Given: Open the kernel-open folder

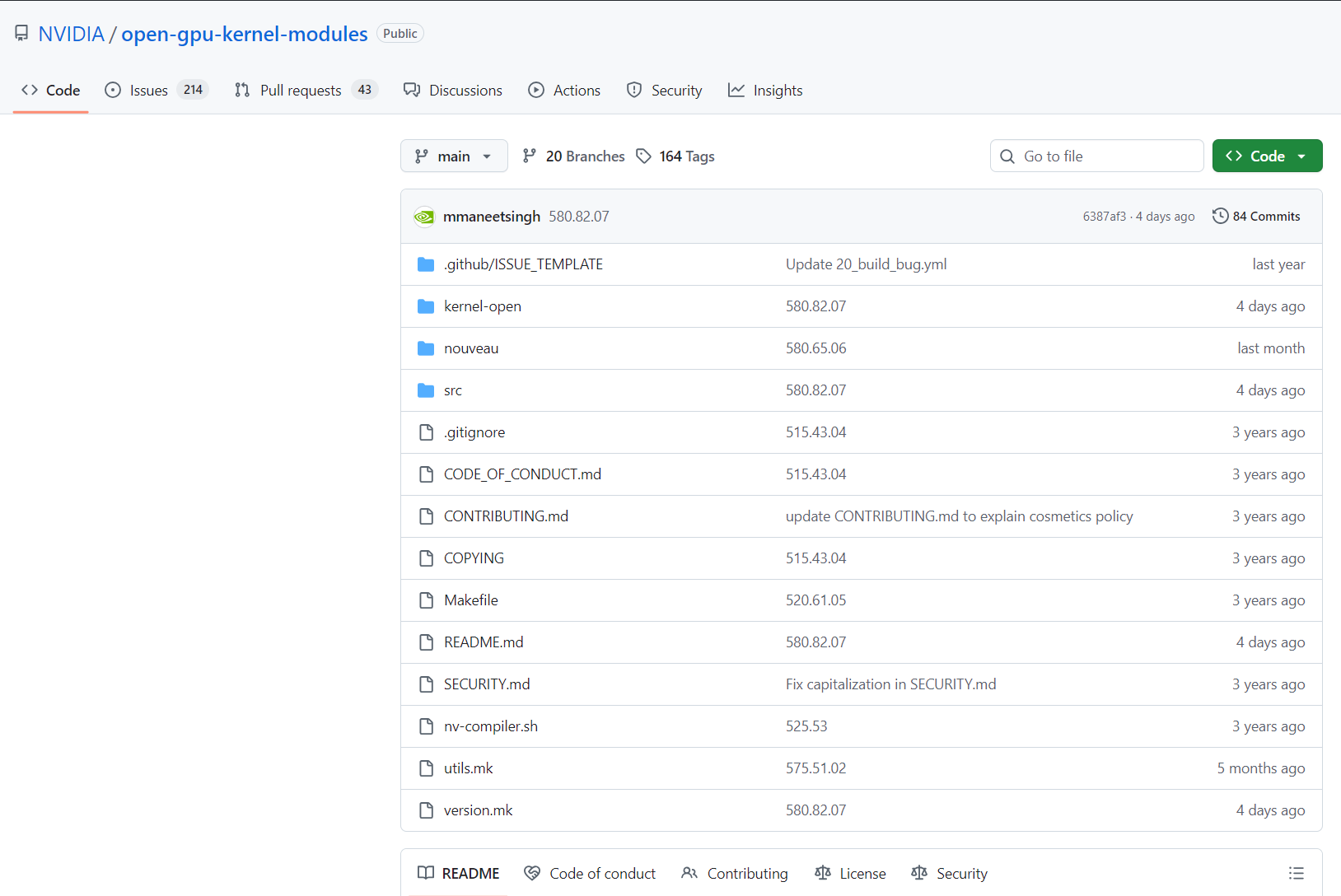Looking at the screenshot, I should (483, 306).
